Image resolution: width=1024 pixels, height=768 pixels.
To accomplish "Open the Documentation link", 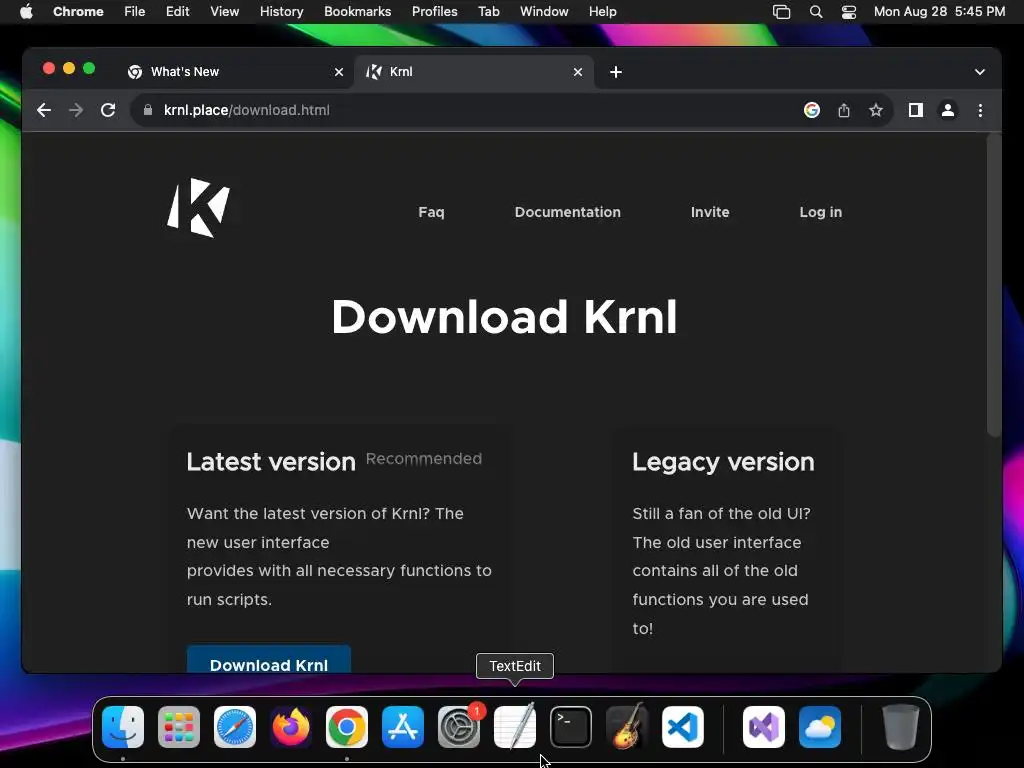I will 568,212.
